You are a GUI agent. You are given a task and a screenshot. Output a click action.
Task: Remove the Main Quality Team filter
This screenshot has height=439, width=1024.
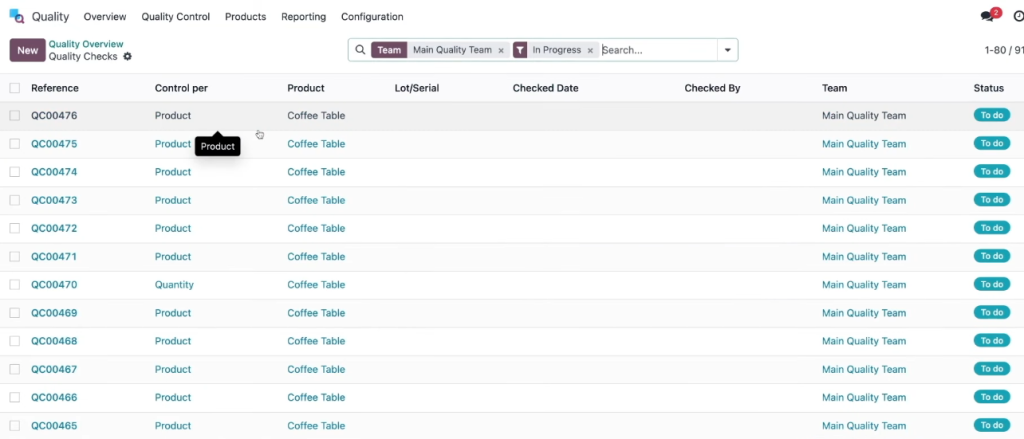[501, 50]
